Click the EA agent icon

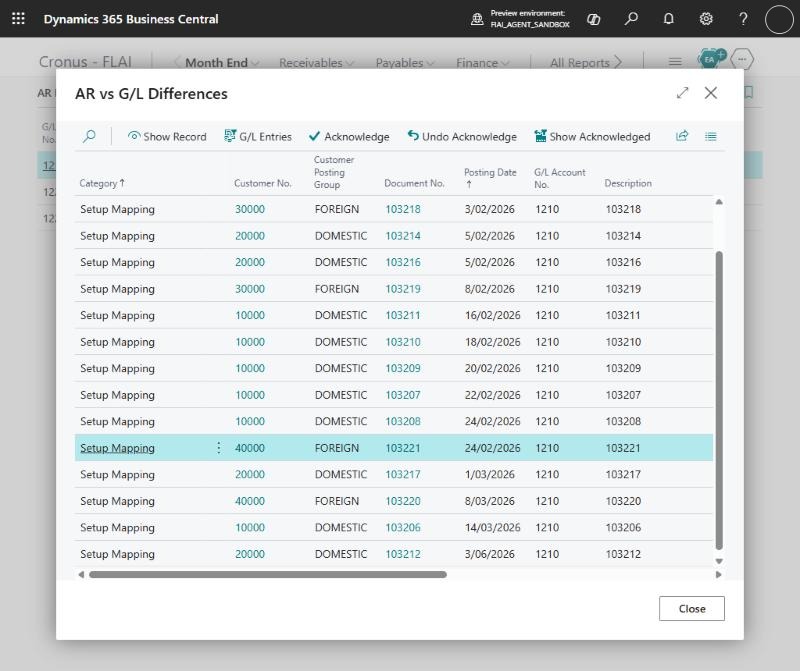[710, 59]
